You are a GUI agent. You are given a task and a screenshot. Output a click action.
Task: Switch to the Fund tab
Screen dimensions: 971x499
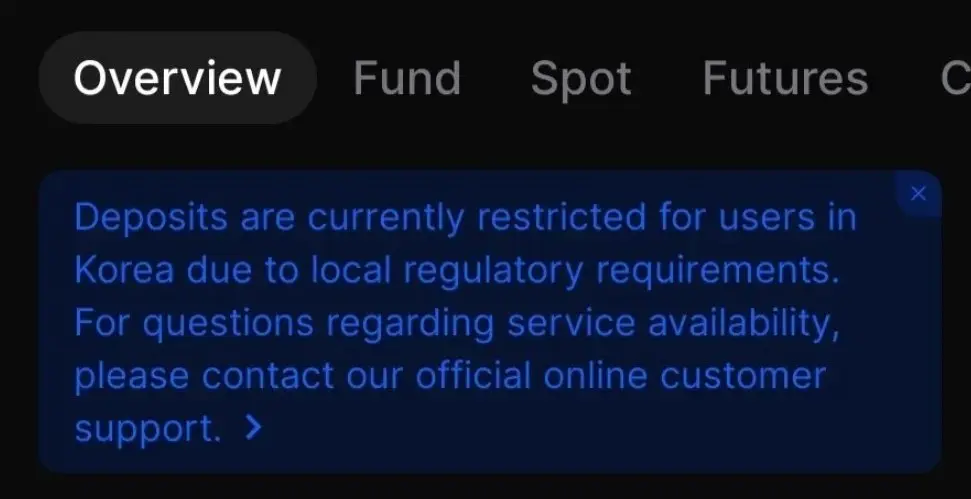tap(407, 79)
